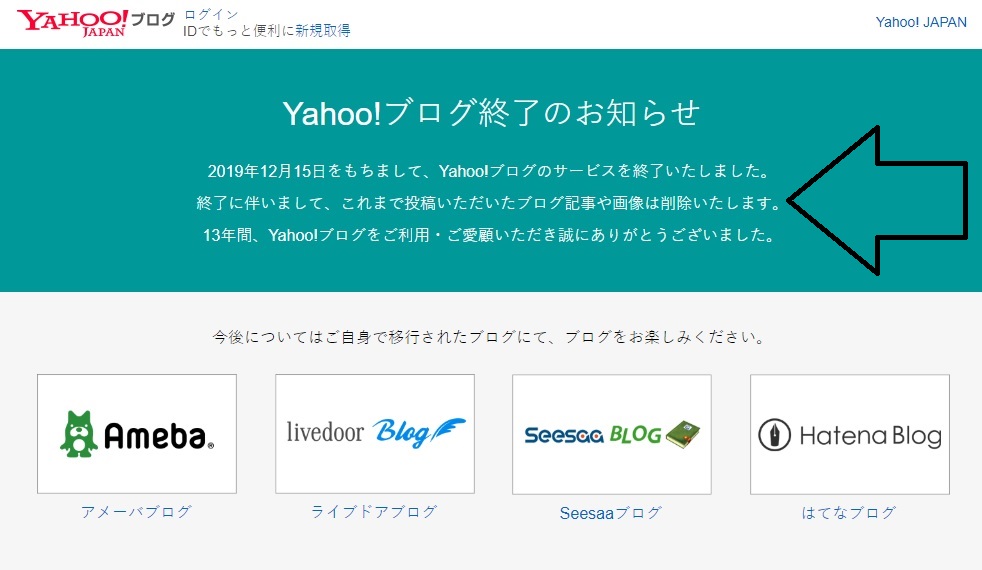Click the Hatena Blog logo tile
Image resolution: width=982 pixels, height=570 pixels.
click(x=850, y=434)
